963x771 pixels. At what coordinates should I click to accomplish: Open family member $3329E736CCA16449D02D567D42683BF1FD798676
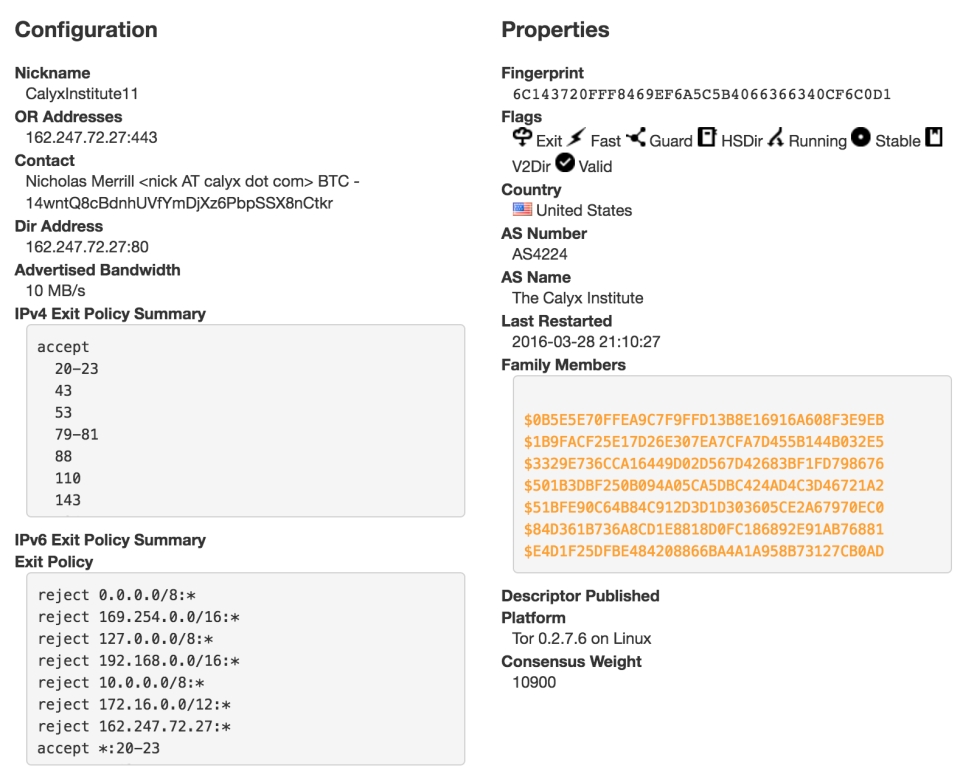[x=703, y=463]
